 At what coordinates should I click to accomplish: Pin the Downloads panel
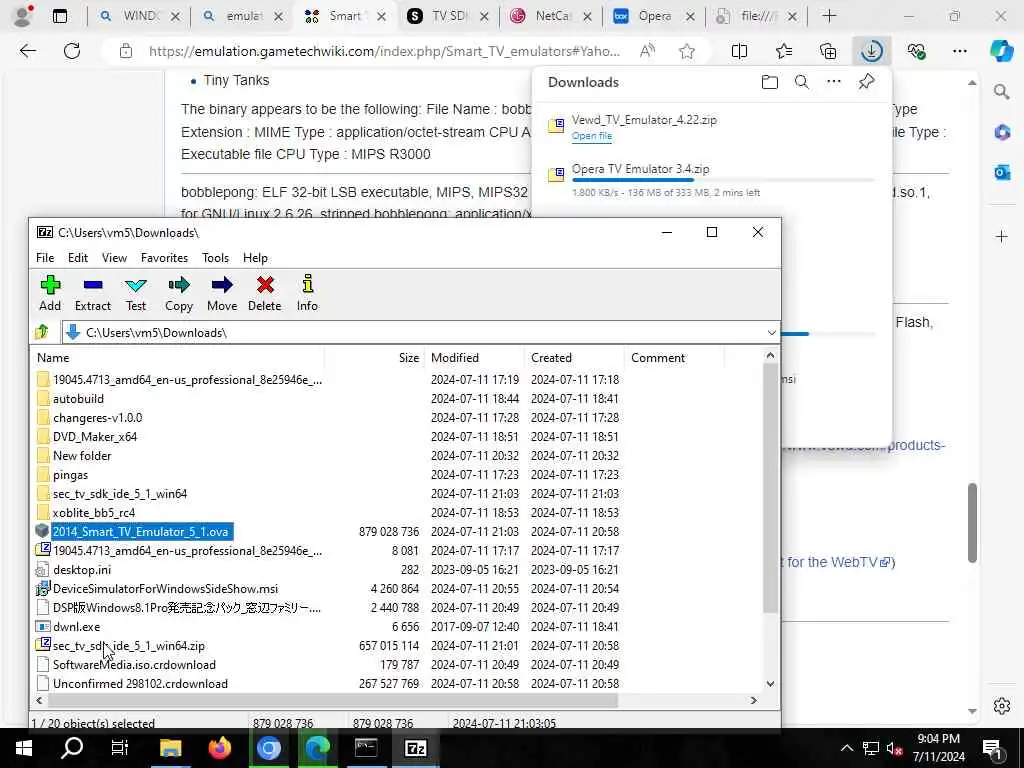(x=867, y=82)
